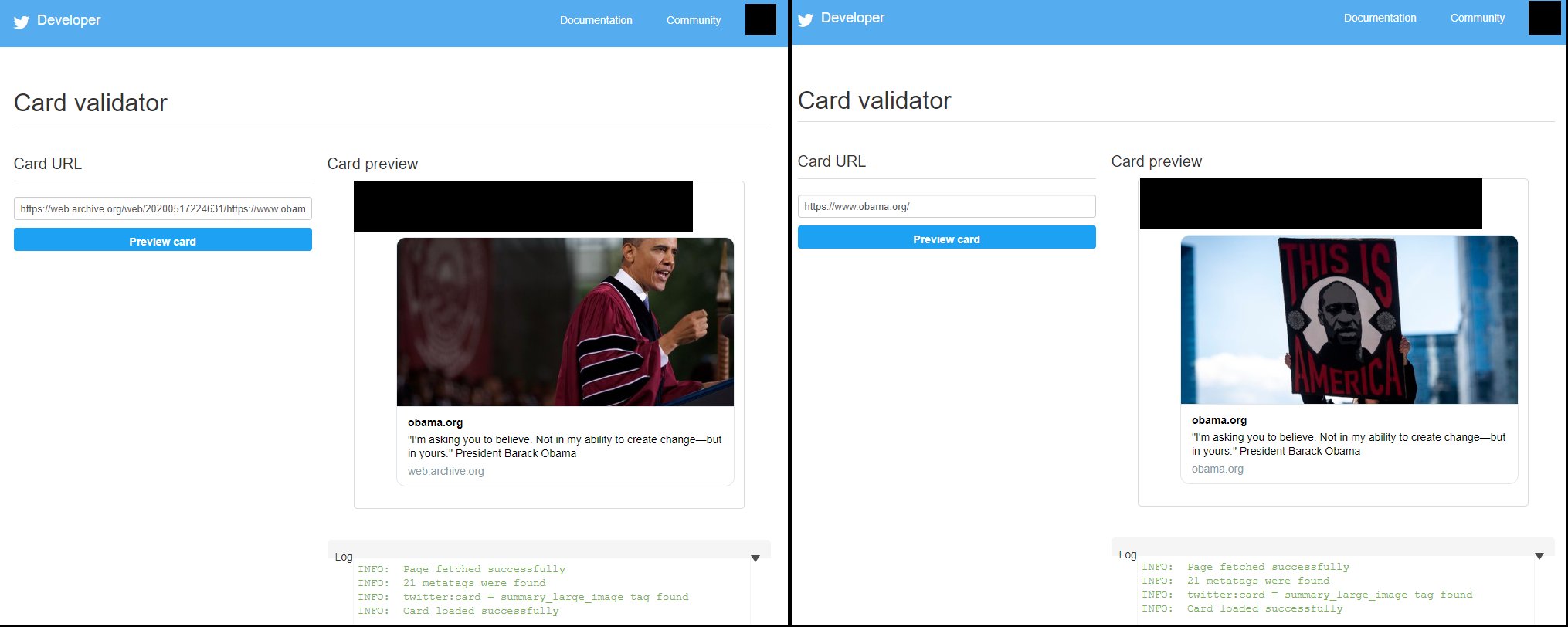Click the Twitter bird logo in left window
Screen dimensions: 1568x627
coord(22,22)
